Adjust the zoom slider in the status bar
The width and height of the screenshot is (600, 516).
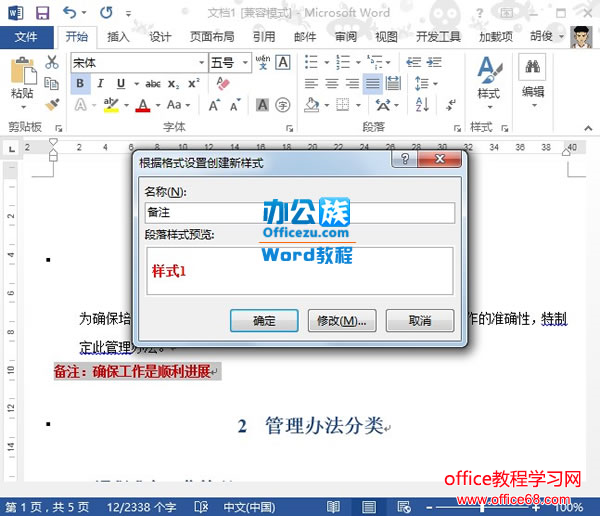(x=482, y=508)
